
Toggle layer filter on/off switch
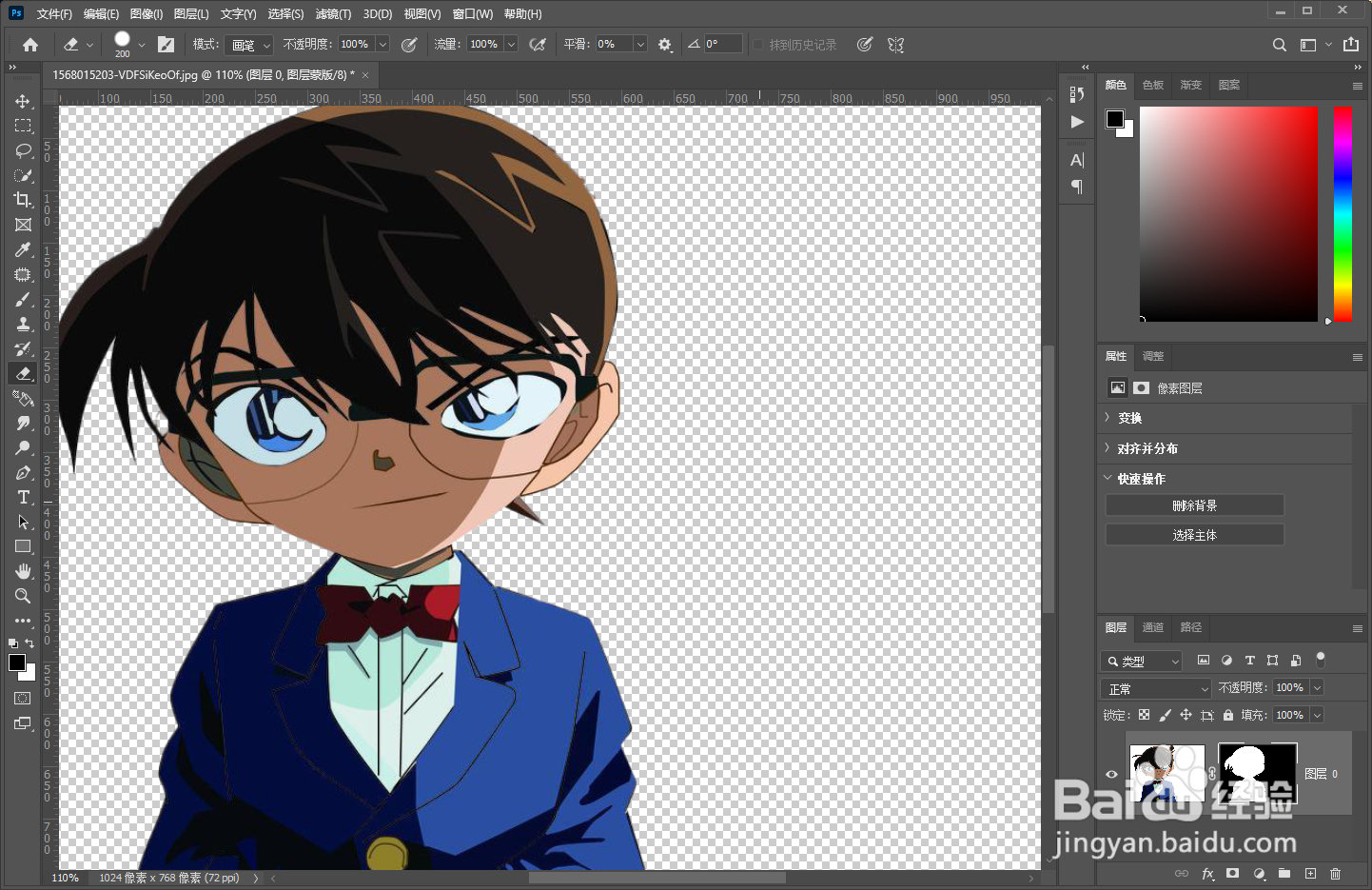coord(1320,659)
